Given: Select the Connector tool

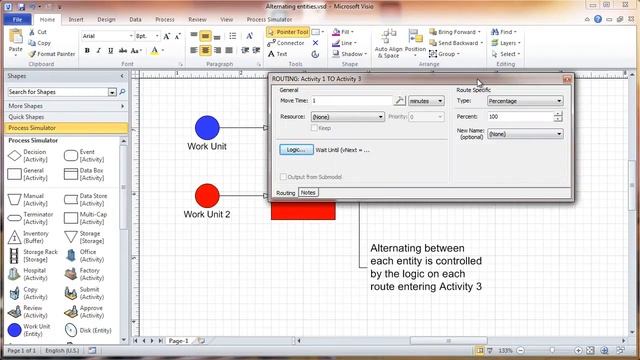Looking at the screenshot, I should 286,43.
